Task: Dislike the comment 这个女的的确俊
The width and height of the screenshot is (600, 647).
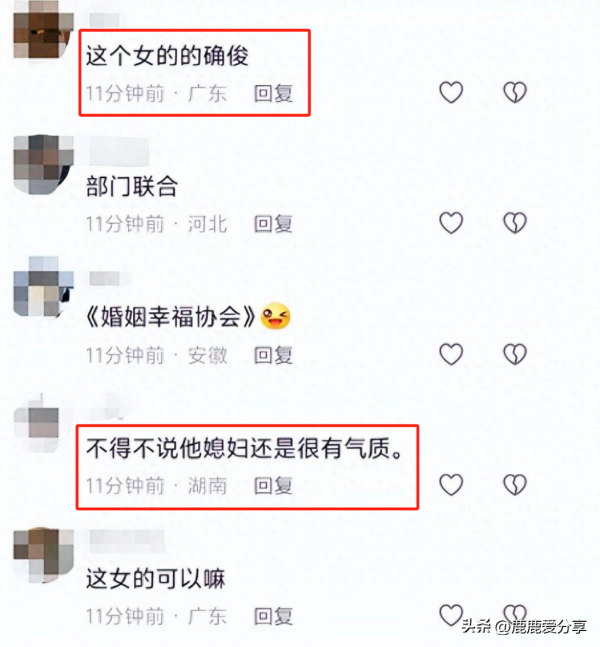Action: [515, 92]
